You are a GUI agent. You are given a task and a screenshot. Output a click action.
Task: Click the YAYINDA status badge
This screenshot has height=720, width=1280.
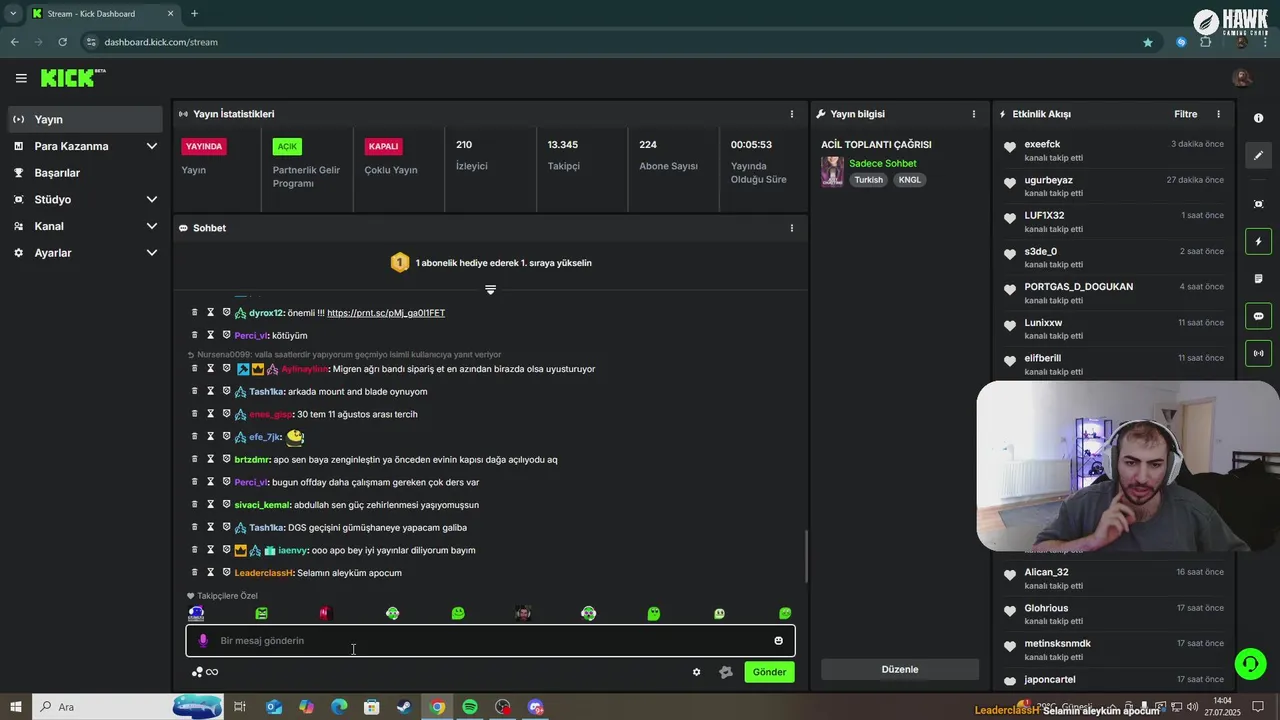[x=204, y=146]
